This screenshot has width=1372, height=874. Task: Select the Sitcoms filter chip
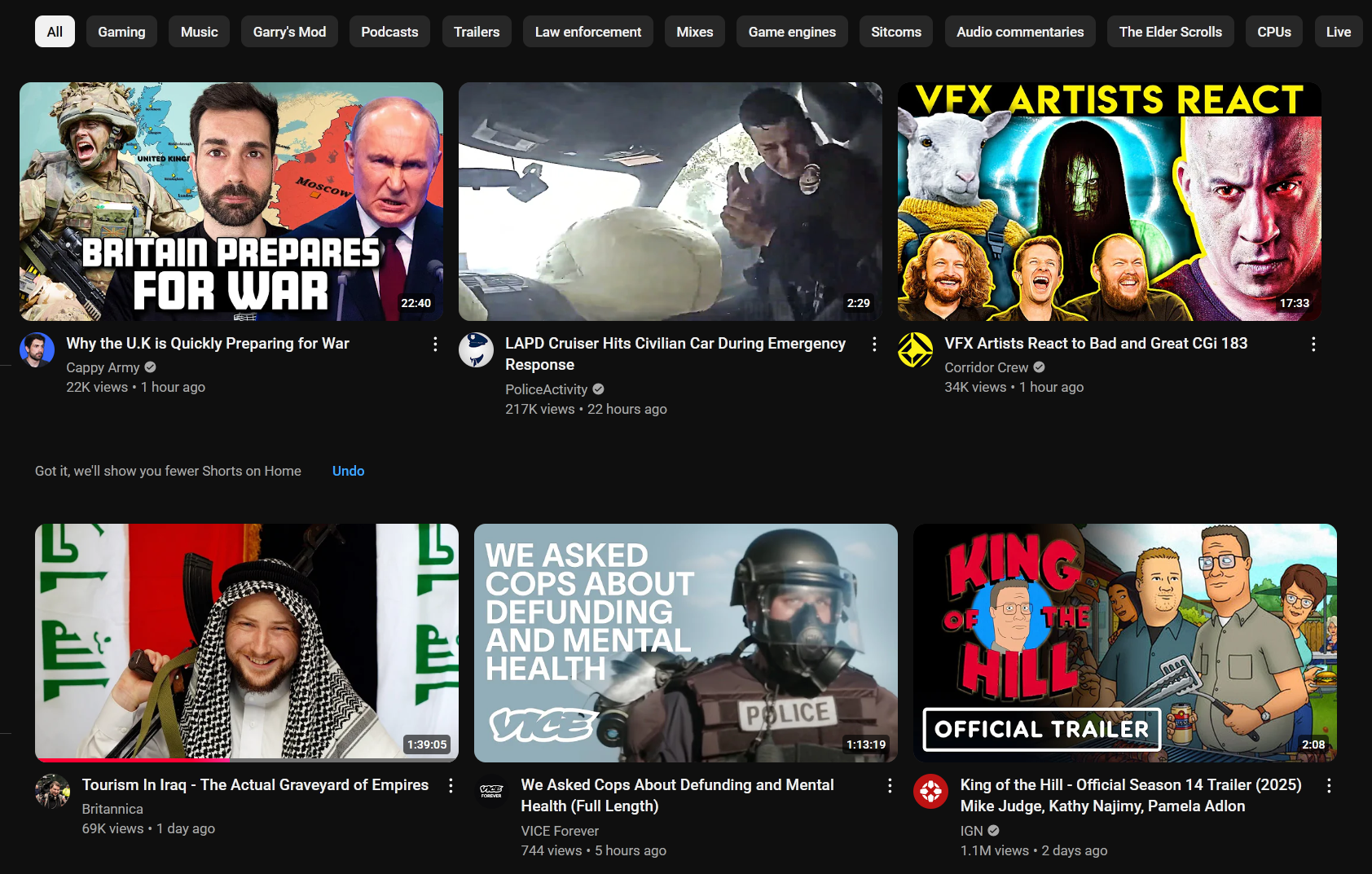tap(896, 32)
